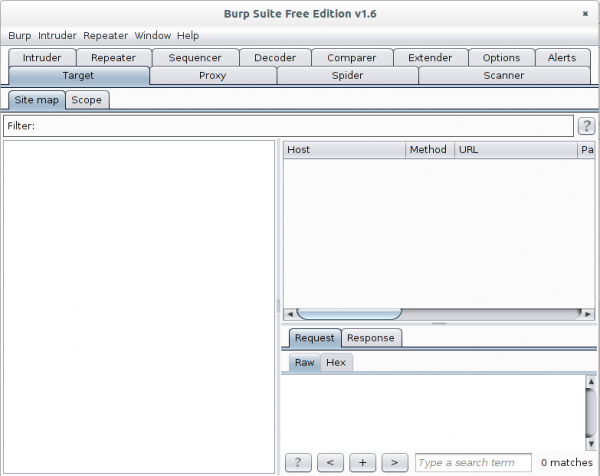Click the help icon beside Filter bar
The height and width of the screenshot is (476, 600).
click(586, 126)
